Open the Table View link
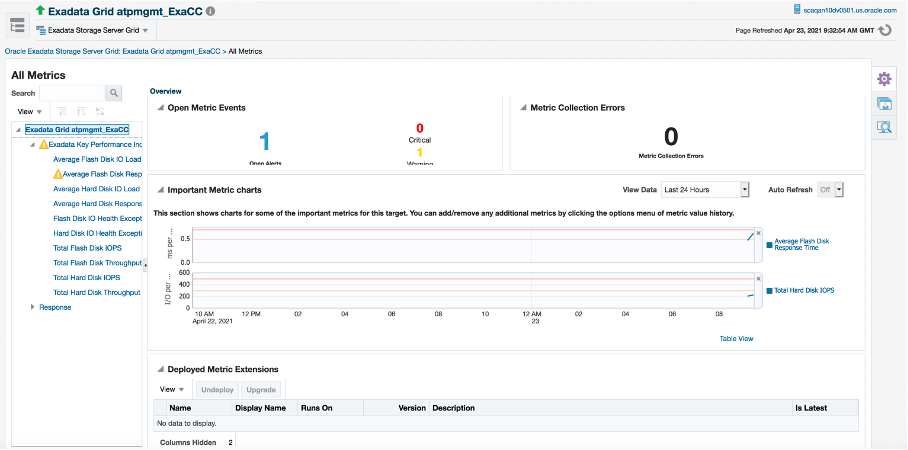This screenshot has height=450, width=908. pos(736,338)
